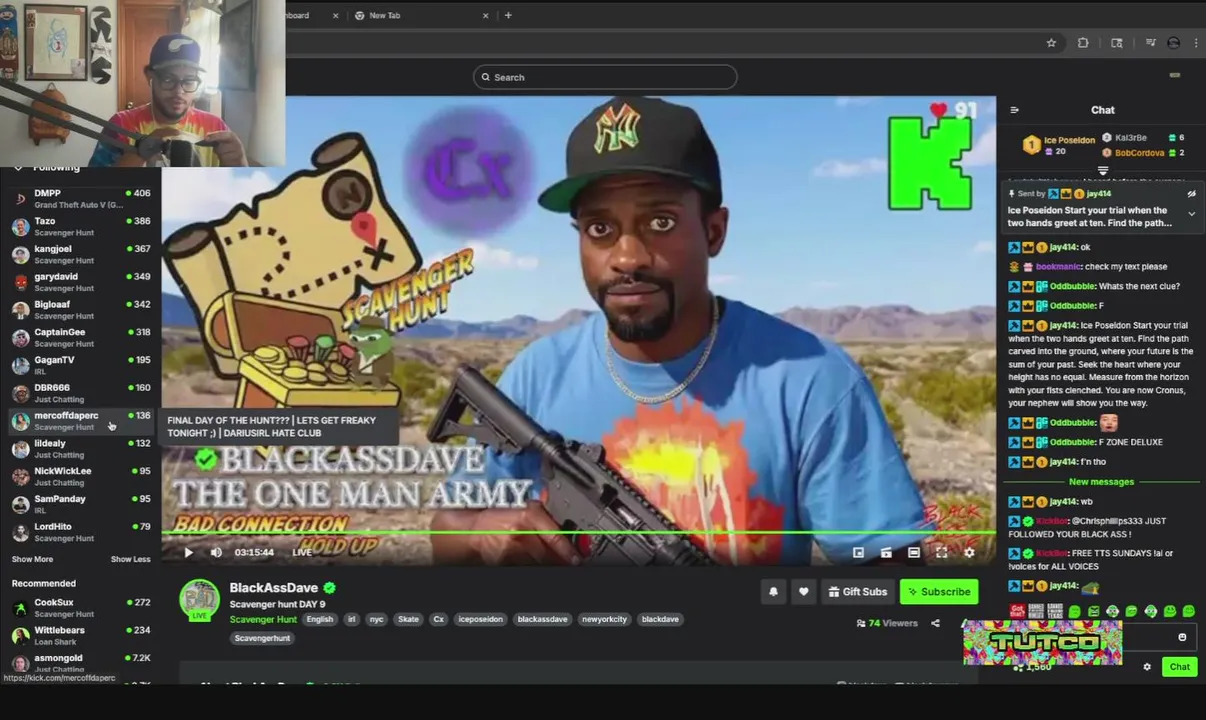Follow the channel with the heart button
The width and height of the screenshot is (1206, 720).
(803, 592)
